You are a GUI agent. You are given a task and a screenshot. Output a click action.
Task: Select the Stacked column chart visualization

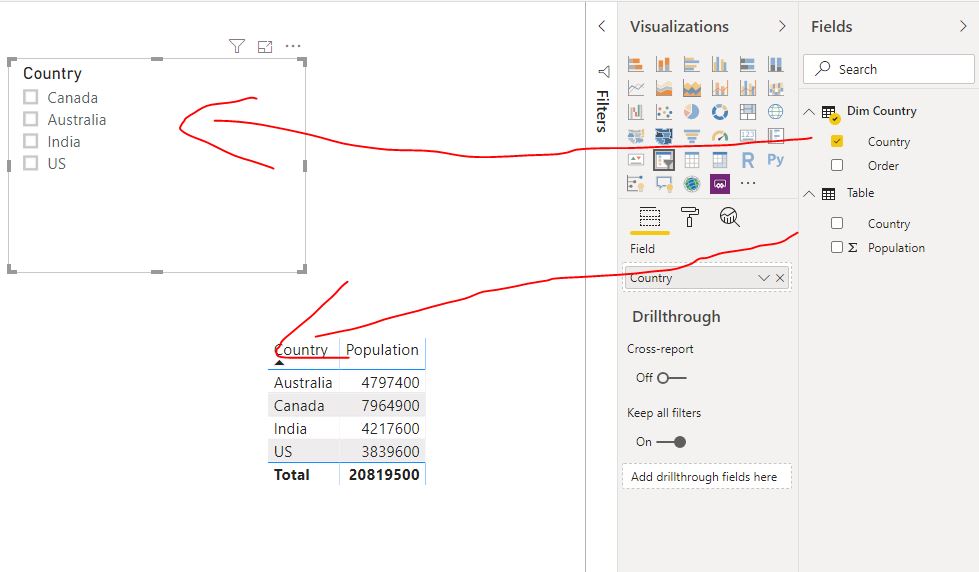click(x=664, y=64)
